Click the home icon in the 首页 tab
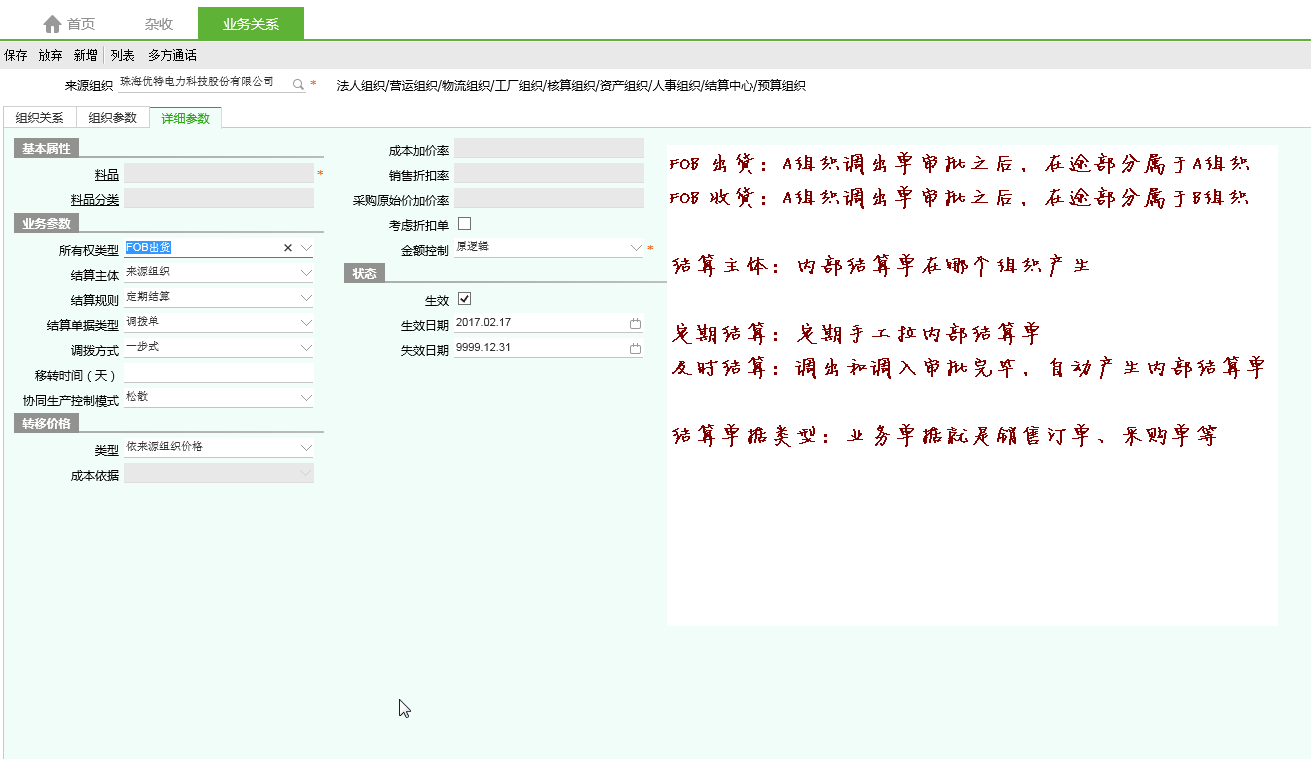Image resolution: width=1311 pixels, height=759 pixels. (52, 24)
